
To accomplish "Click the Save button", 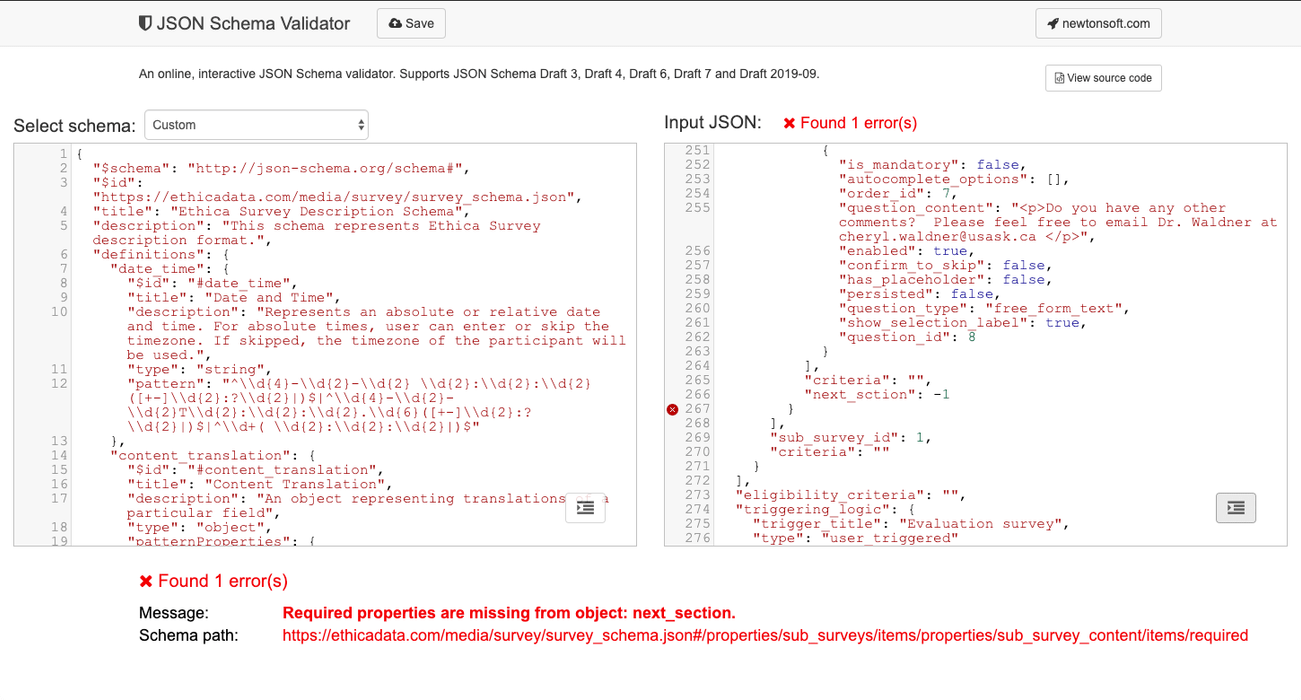I will [410, 23].
